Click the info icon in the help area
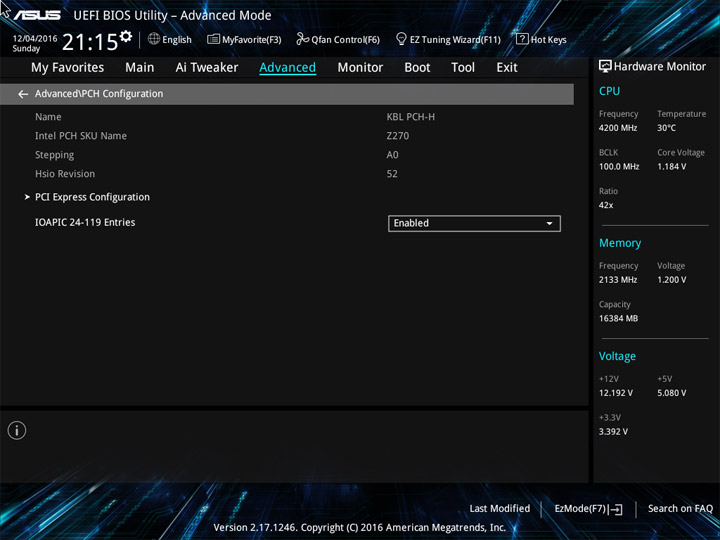Image resolution: width=720 pixels, height=540 pixels. (17, 430)
